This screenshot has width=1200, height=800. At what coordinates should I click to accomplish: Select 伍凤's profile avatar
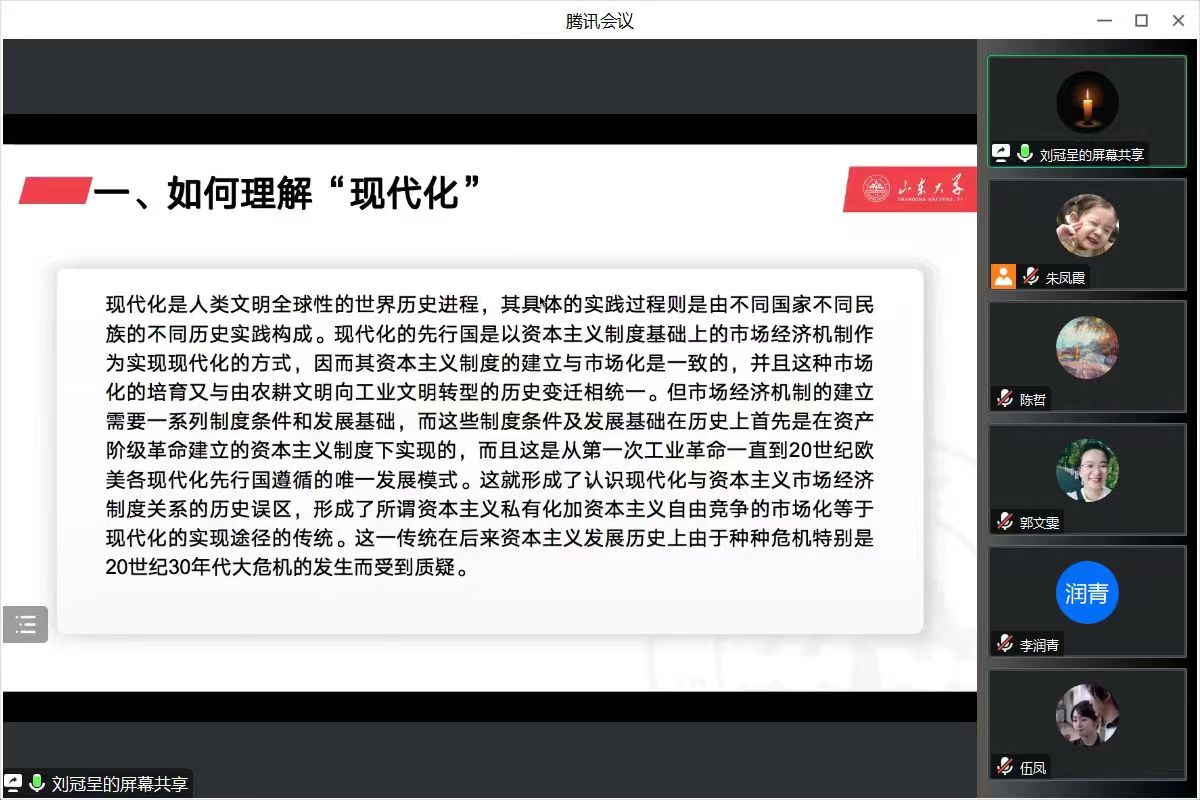coord(1087,715)
